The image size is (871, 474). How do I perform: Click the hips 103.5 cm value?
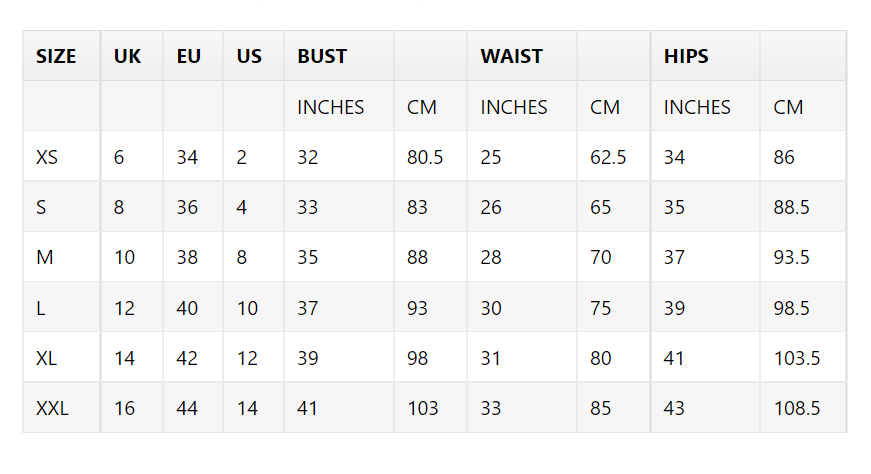pos(797,358)
